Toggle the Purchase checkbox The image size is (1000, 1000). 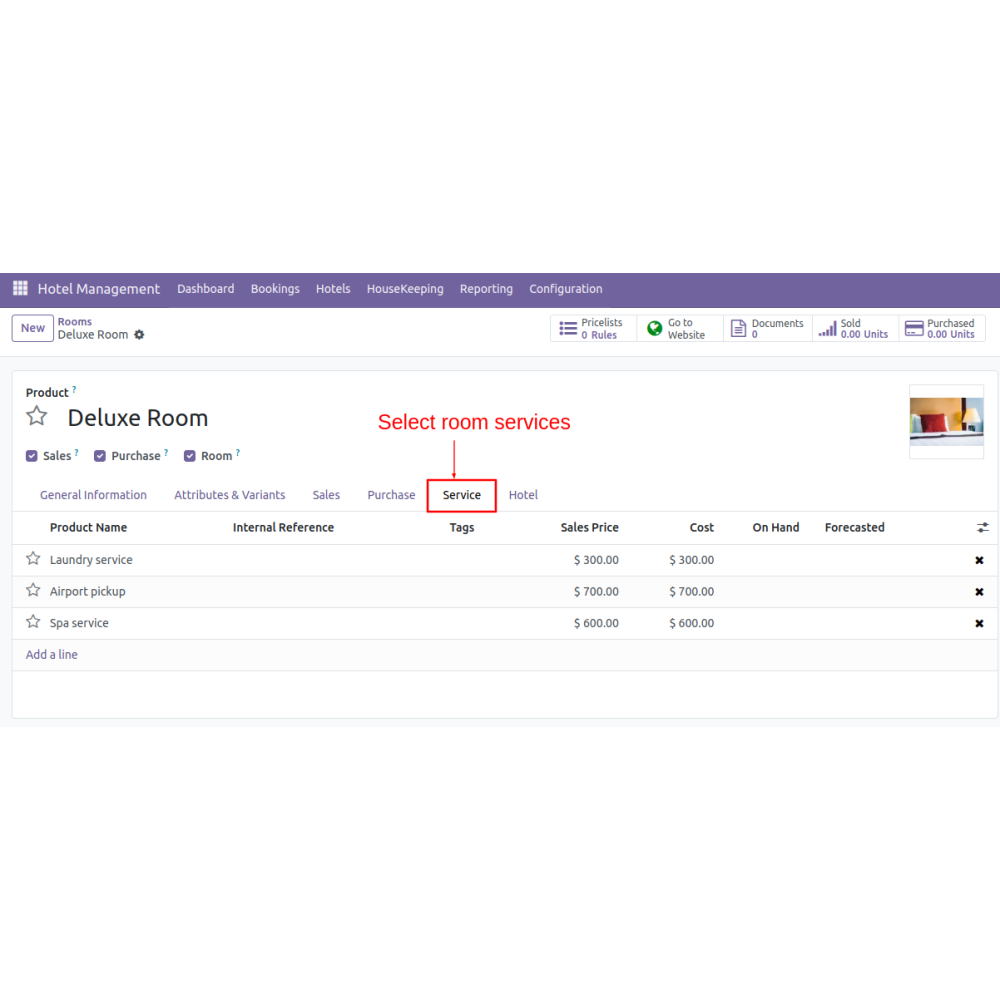[x=100, y=456]
